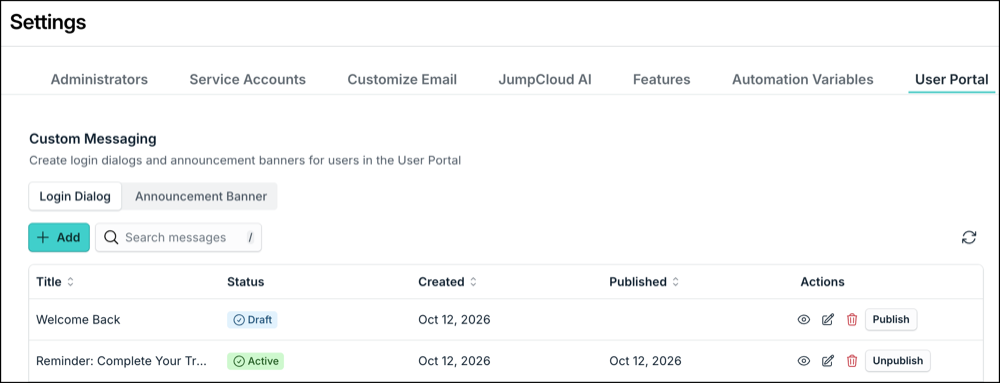Screen dimensions: 1000x383
Task: Select the Login Dialog toggle
Action: (75, 196)
